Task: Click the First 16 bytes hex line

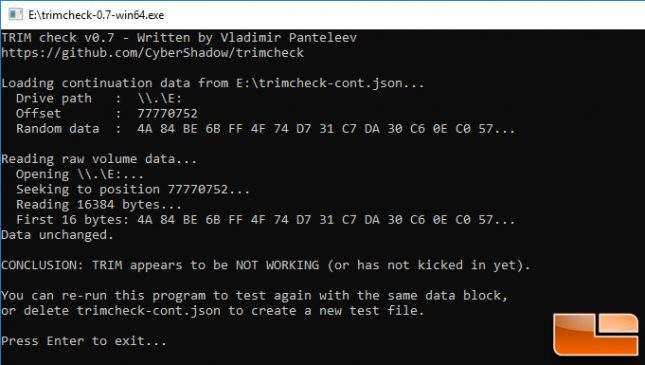Action: [x=265, y=220]
